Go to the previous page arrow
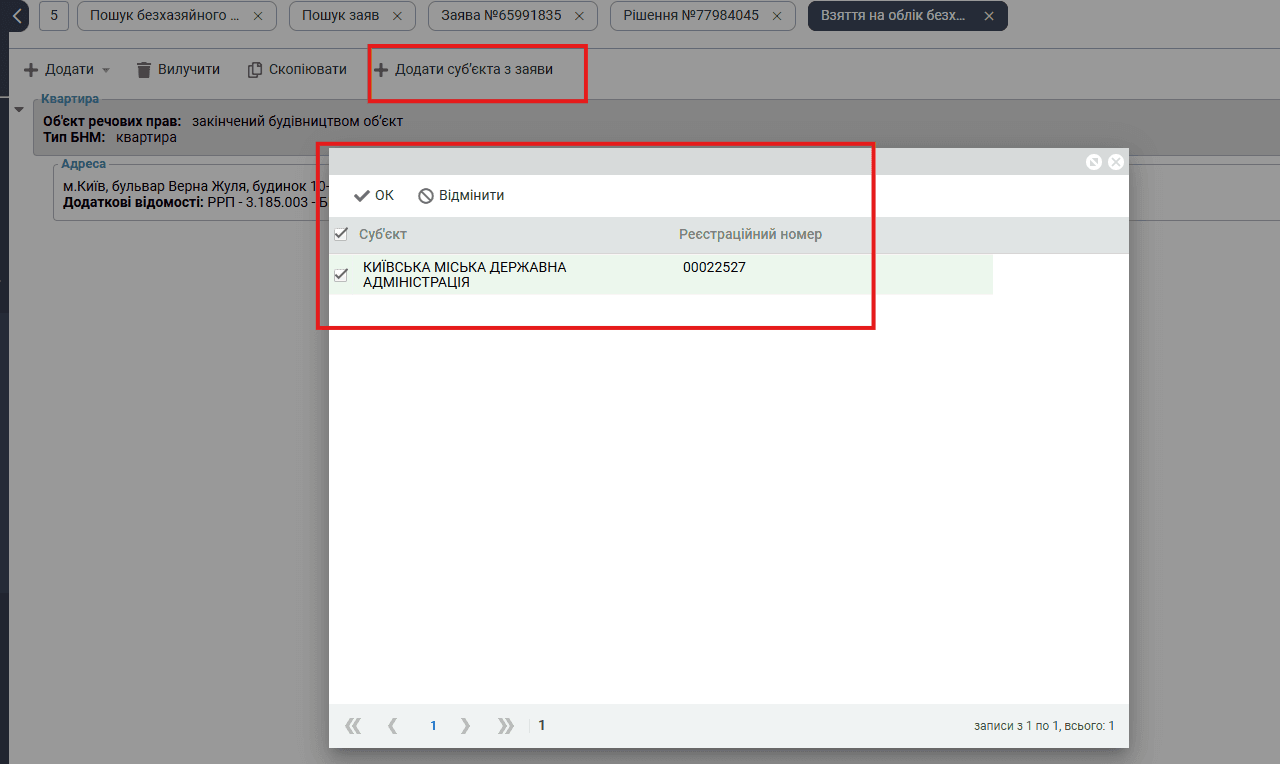 pyautogui.click(x=393, y=726)
